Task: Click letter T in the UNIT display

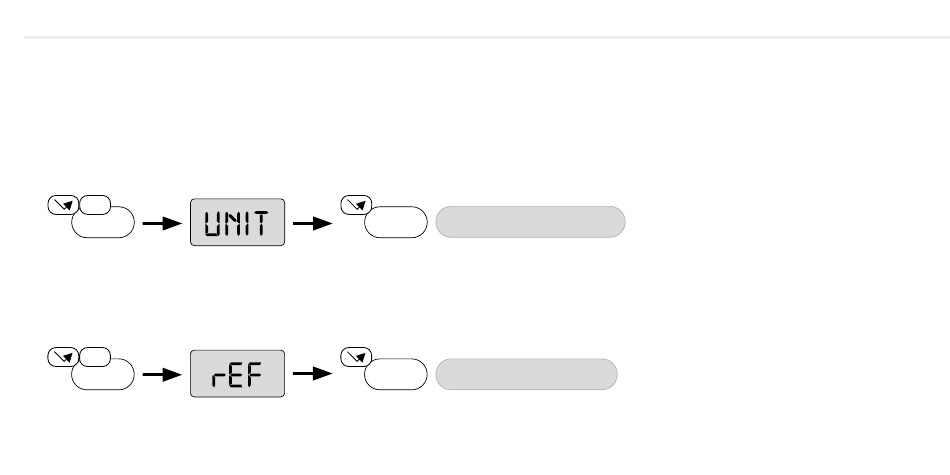Action: click(x=261, y=223)
